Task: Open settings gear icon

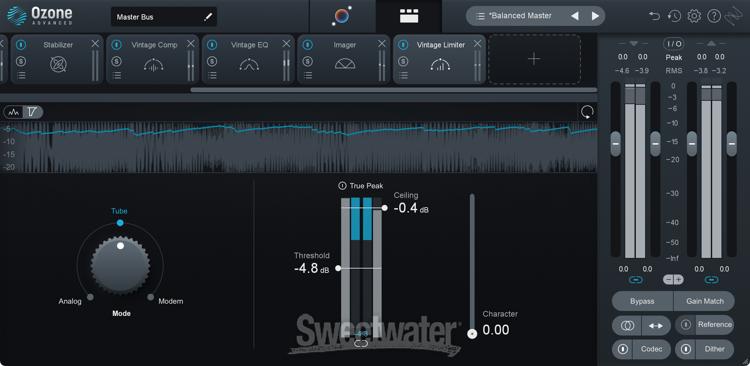Action: pos(694,16)
